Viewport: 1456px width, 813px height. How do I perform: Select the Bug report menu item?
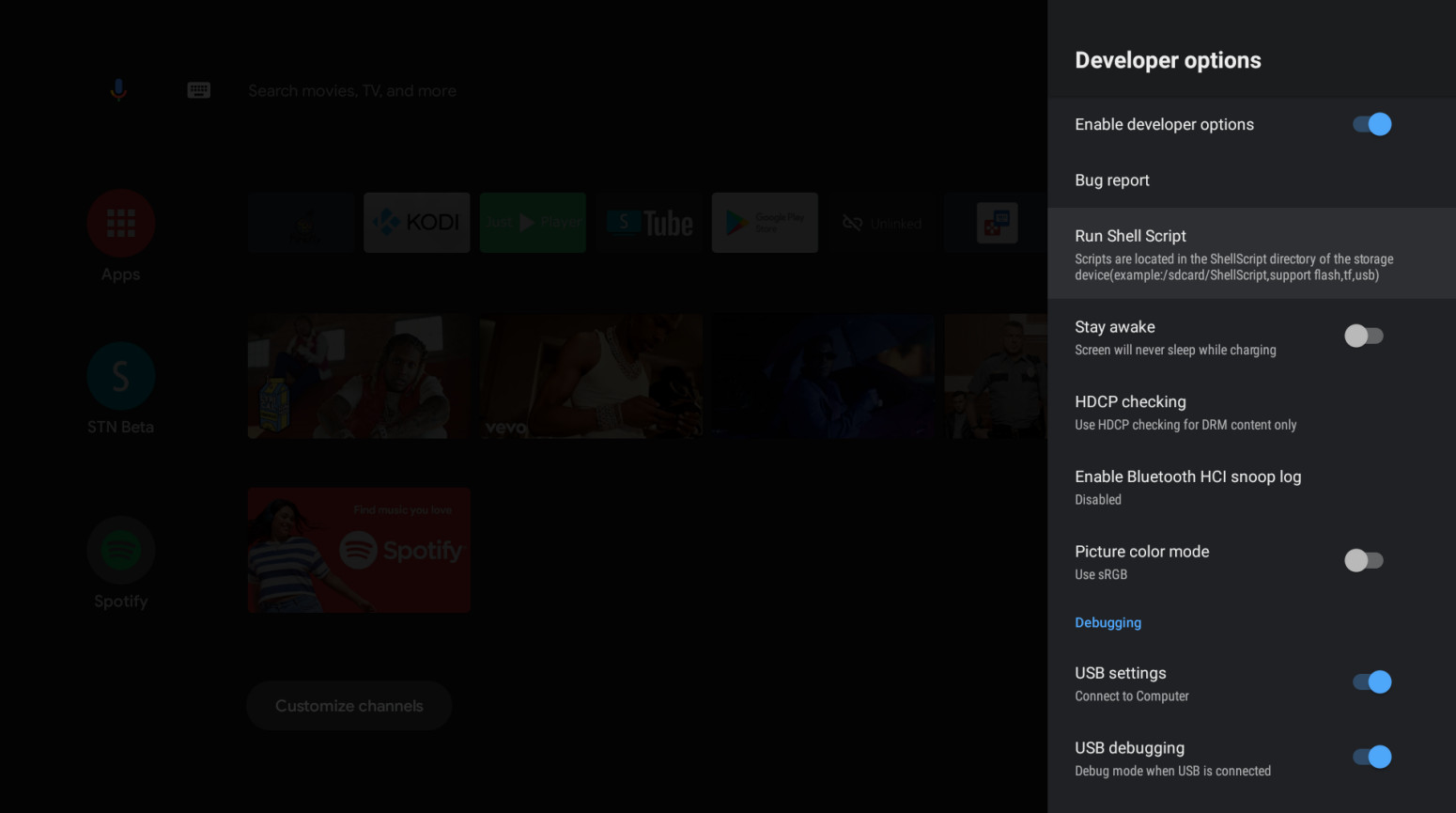tap(1112, 180)
